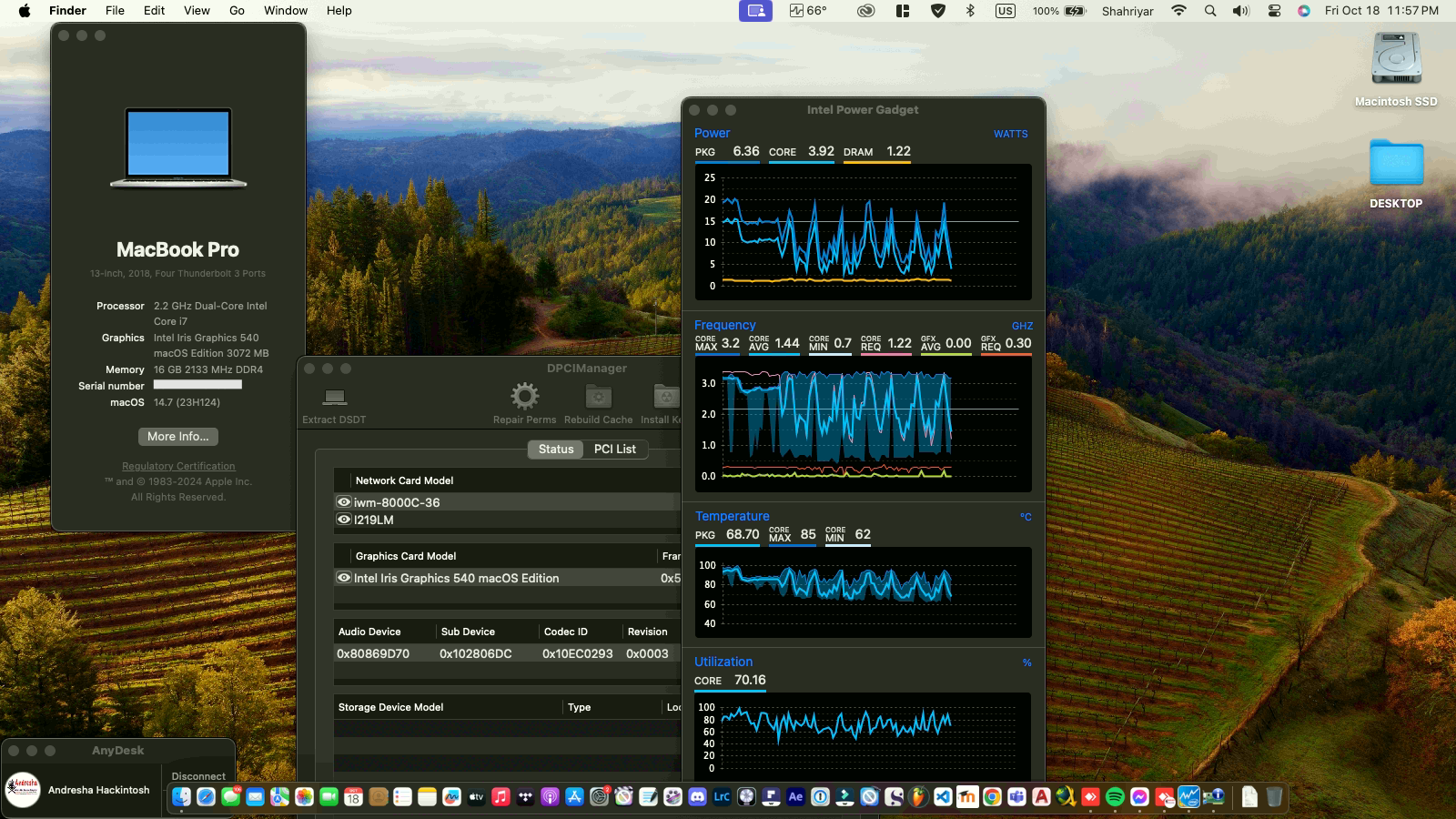Open Finder from the Dock
The image size is (1456, 819).
(x=181, y=796)
